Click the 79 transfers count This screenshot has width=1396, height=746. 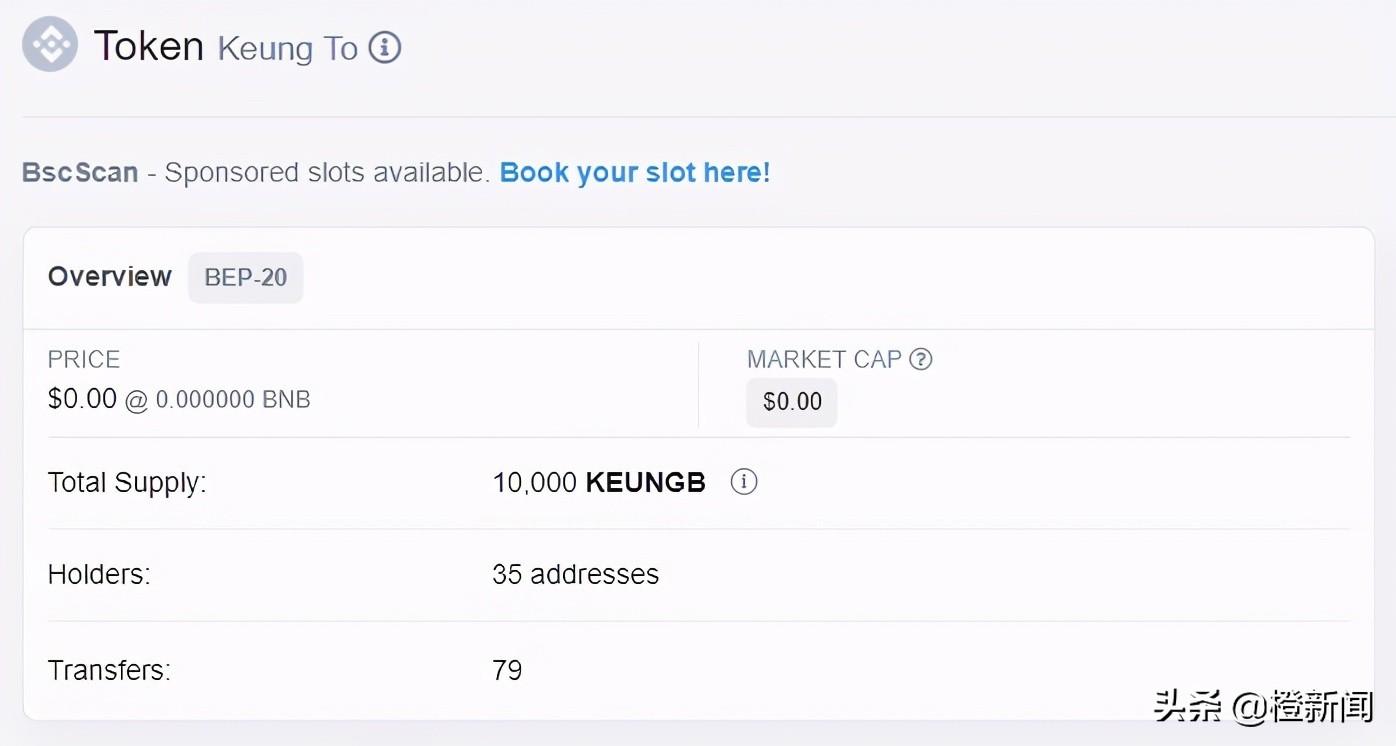tap(507, 669)
